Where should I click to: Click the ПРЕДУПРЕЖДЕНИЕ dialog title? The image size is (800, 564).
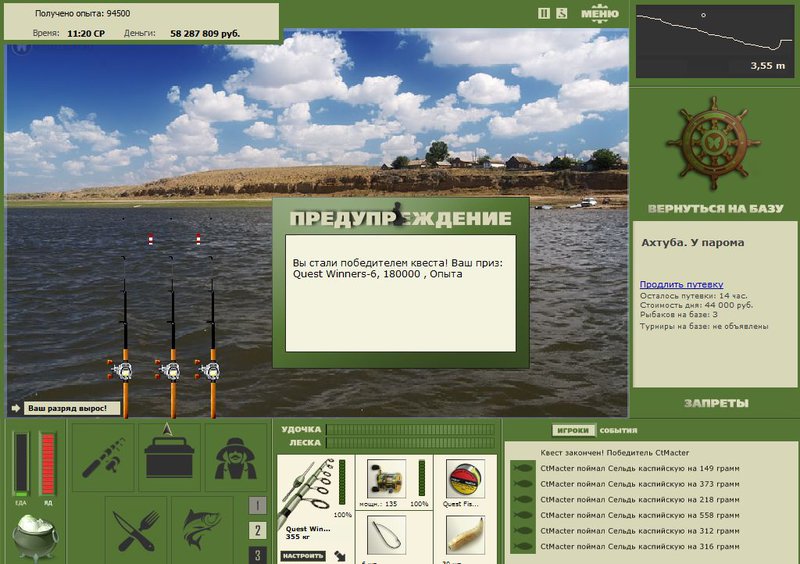(x=401, y=218)
